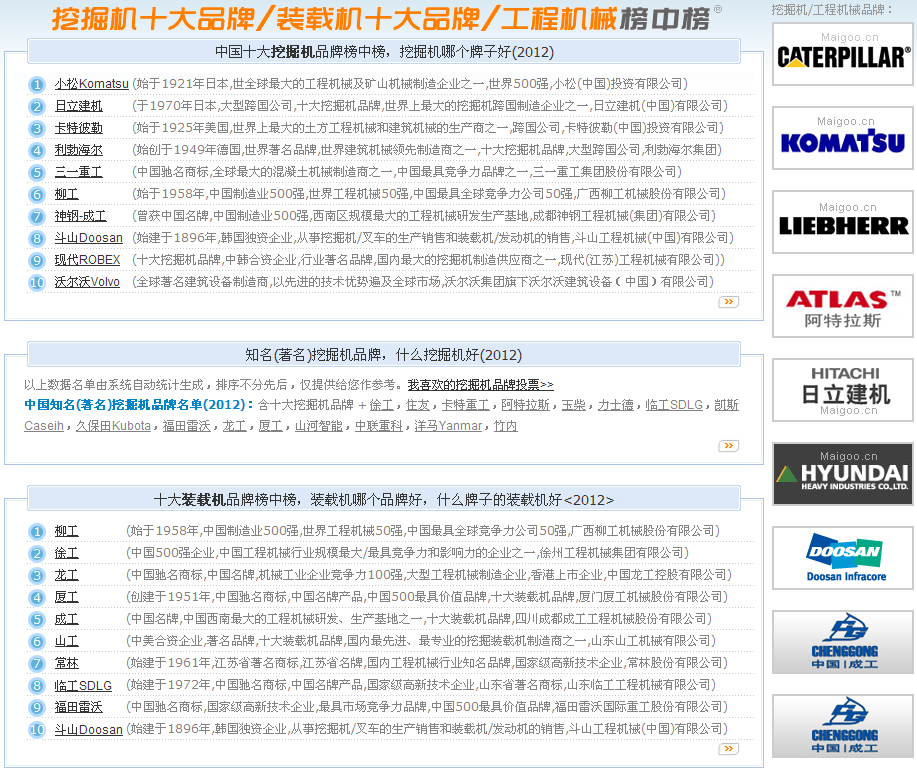Click 我喜欢的挖掘机品牌投票 voting link
The image size is (917, 771).
480,384
